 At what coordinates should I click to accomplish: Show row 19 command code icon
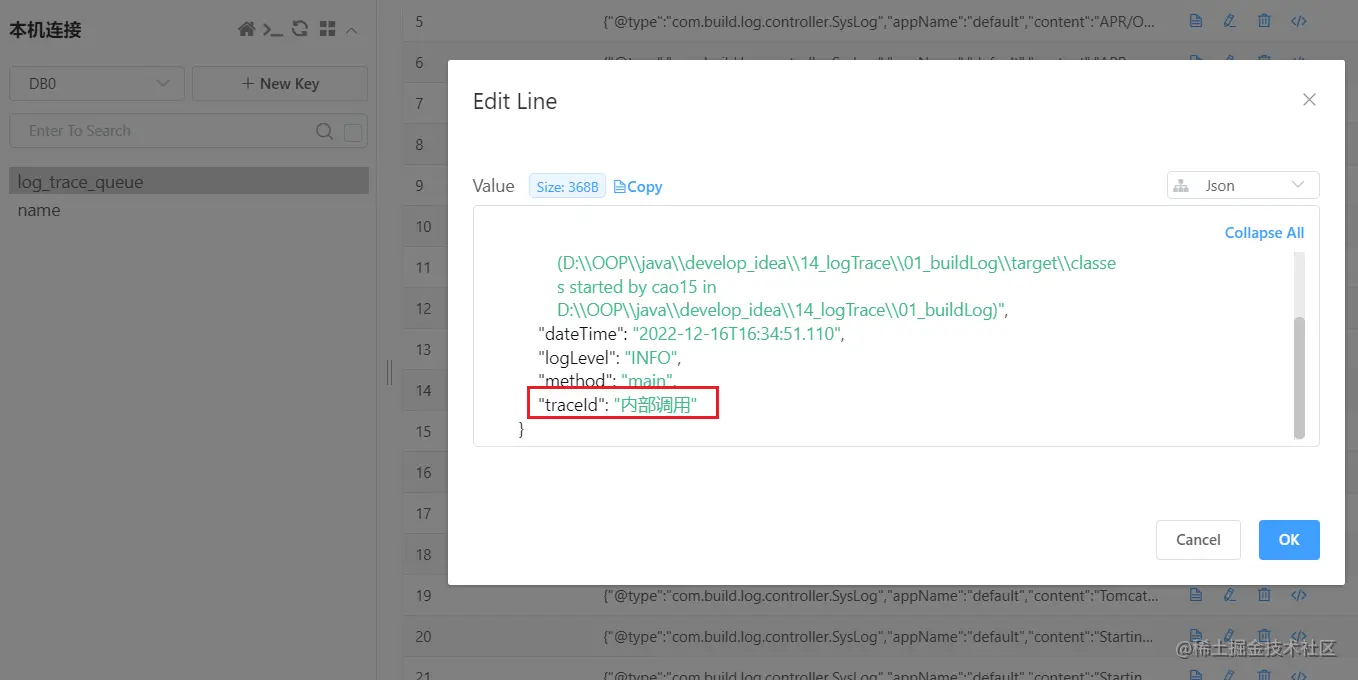pyautogui.click(x=1299, y=595)
